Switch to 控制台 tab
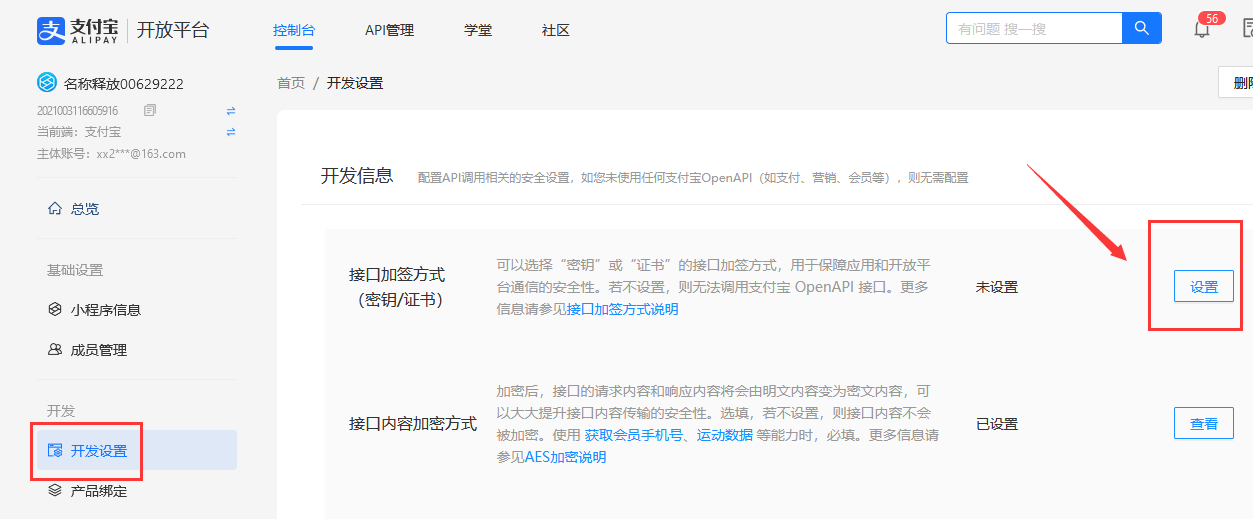1253x519 pixels. [x=294, y=30]
